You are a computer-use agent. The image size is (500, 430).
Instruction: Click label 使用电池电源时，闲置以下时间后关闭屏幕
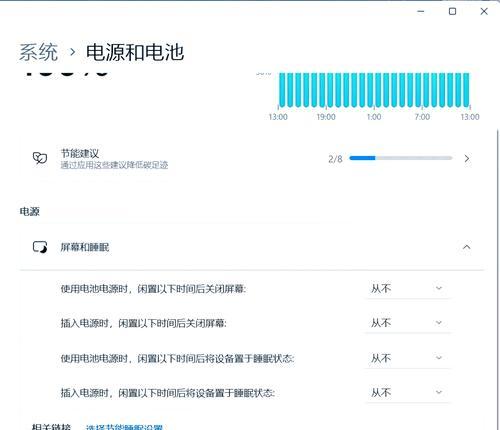[153, 289]
